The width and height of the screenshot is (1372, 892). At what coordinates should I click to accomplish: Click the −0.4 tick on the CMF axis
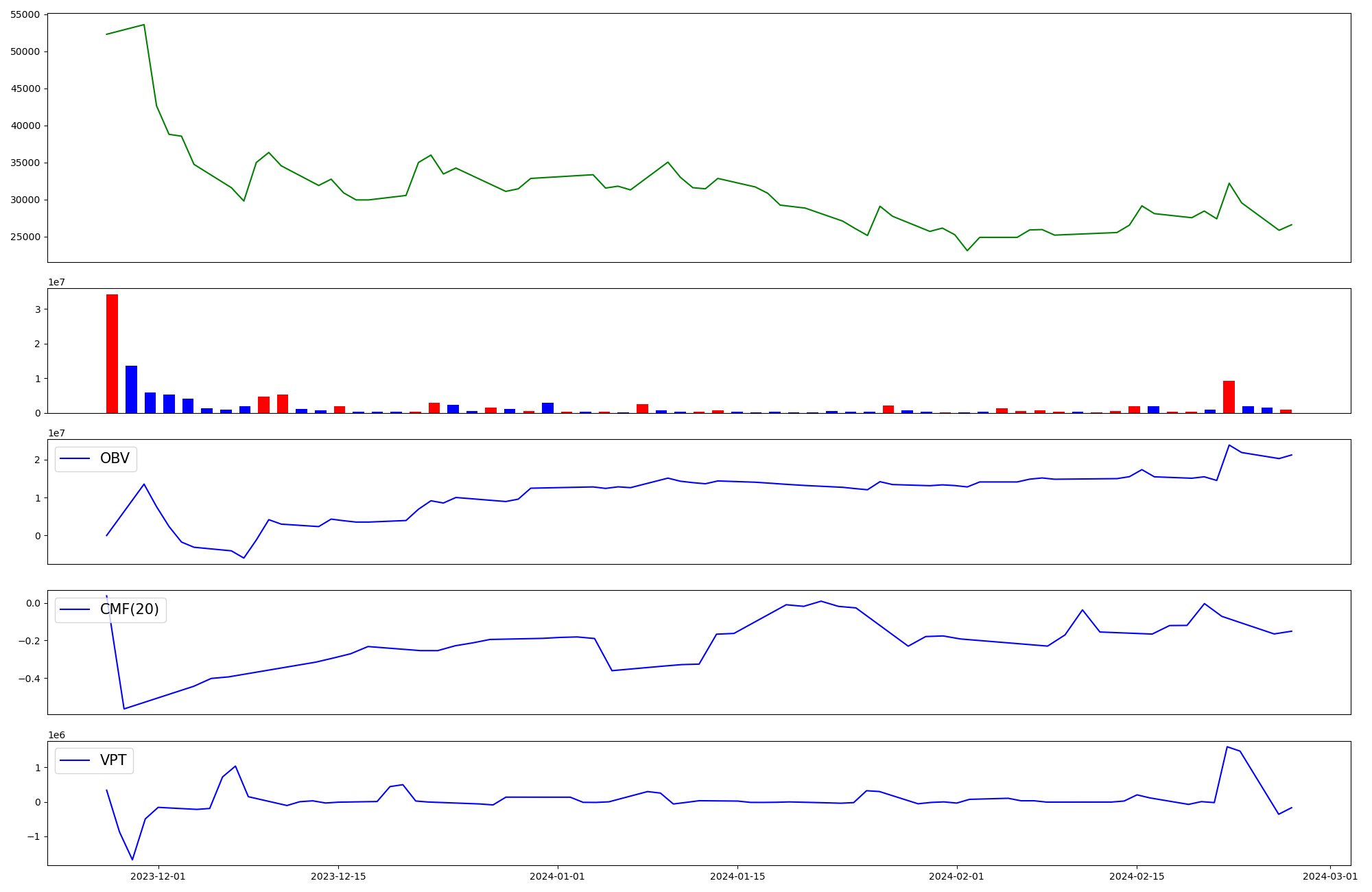(x=30, y=679)
